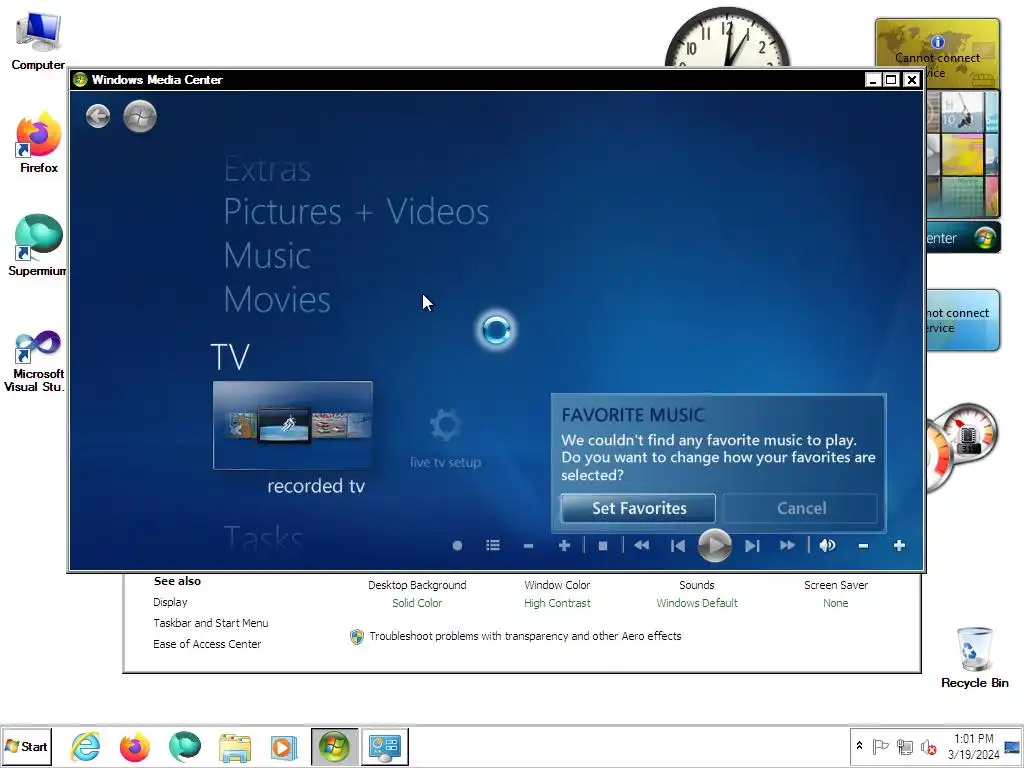The width and height of the screenshot is (1024, 768).
Task: Mute audio with the speaker icon
Action: pos(827,545)
